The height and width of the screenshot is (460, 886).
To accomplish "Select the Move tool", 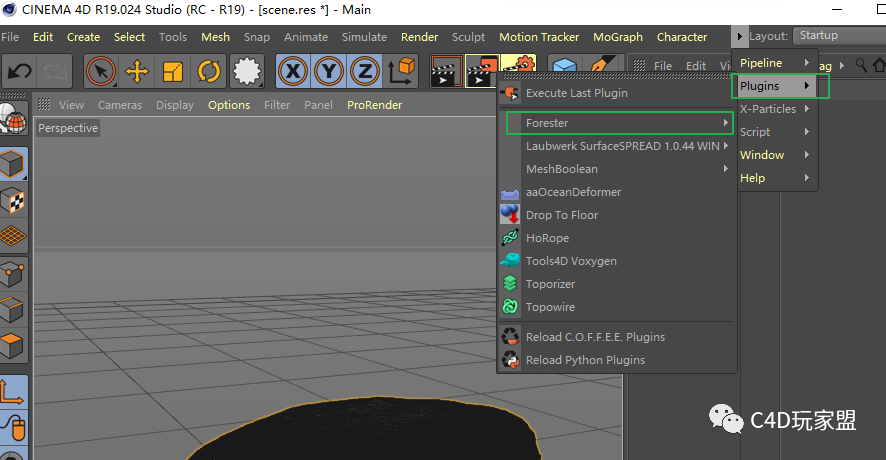I will pos(136,72).
